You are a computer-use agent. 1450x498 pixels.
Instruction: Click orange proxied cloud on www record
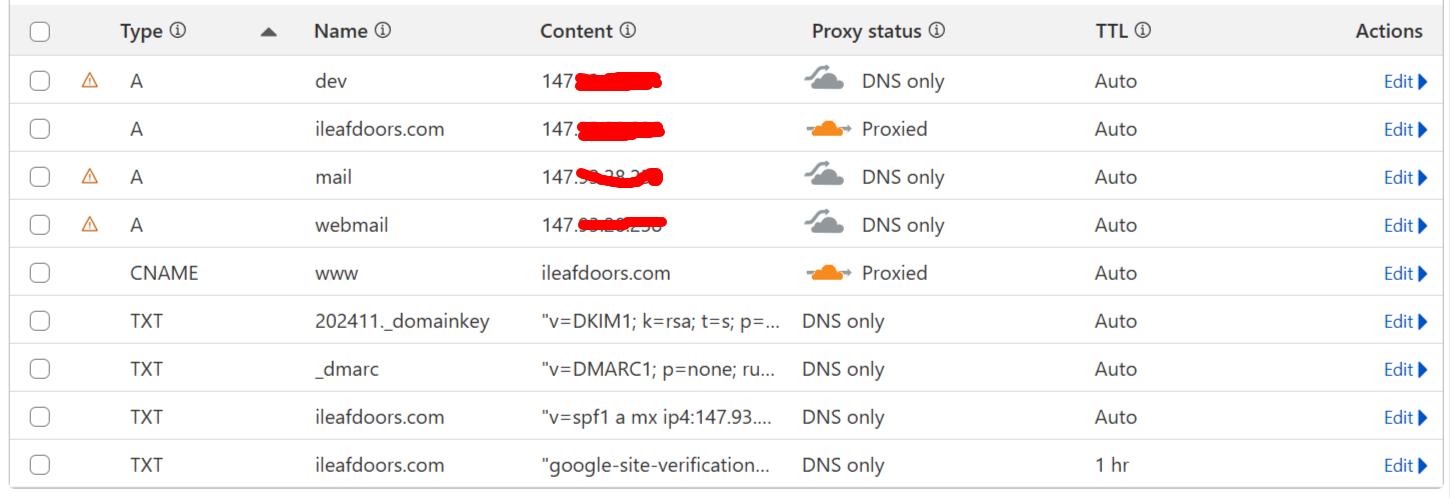pyautogui.click(x=827, y=272)
